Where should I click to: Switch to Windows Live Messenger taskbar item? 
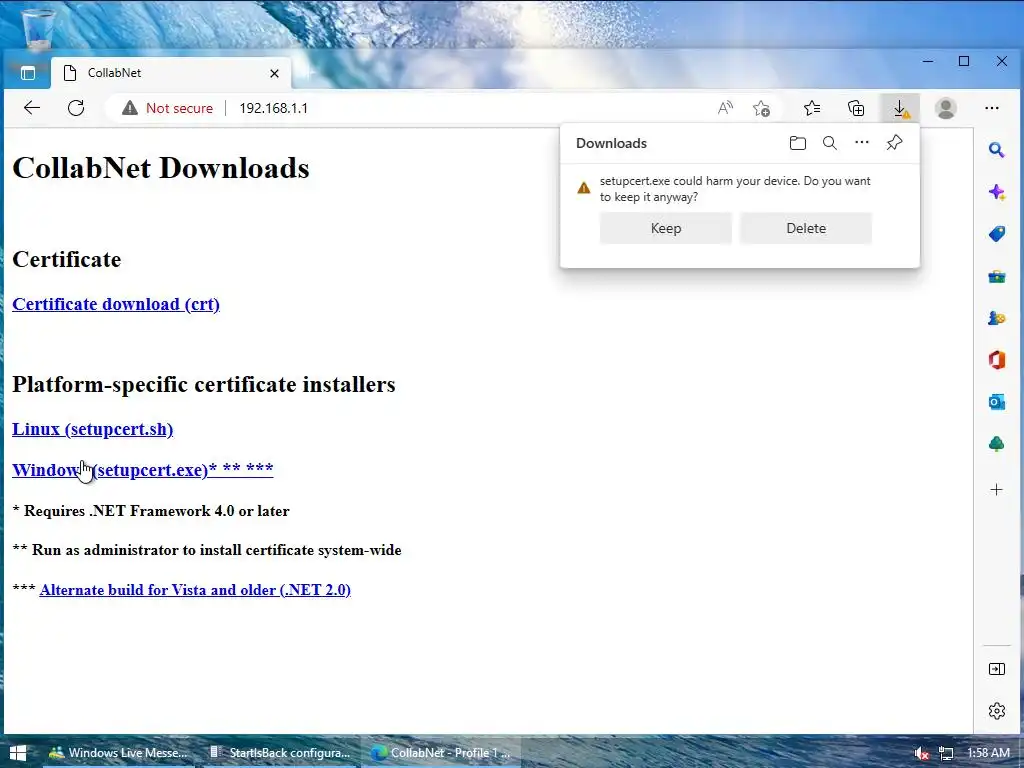tap(118, 753)
